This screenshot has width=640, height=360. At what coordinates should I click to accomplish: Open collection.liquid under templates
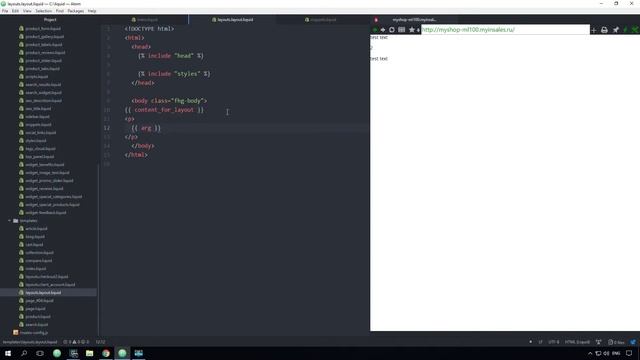pyautogui.click(x=39, y=253)
